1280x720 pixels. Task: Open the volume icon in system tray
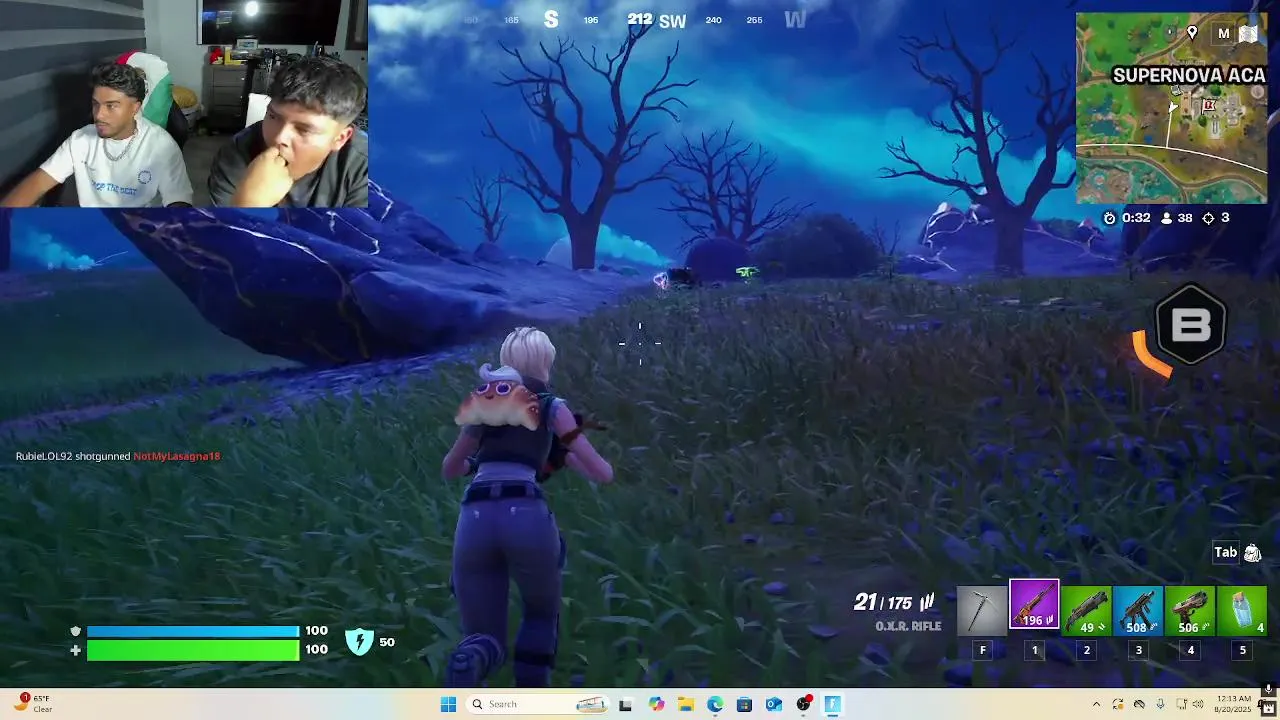pyautogui.click(x=1198, y=704)
